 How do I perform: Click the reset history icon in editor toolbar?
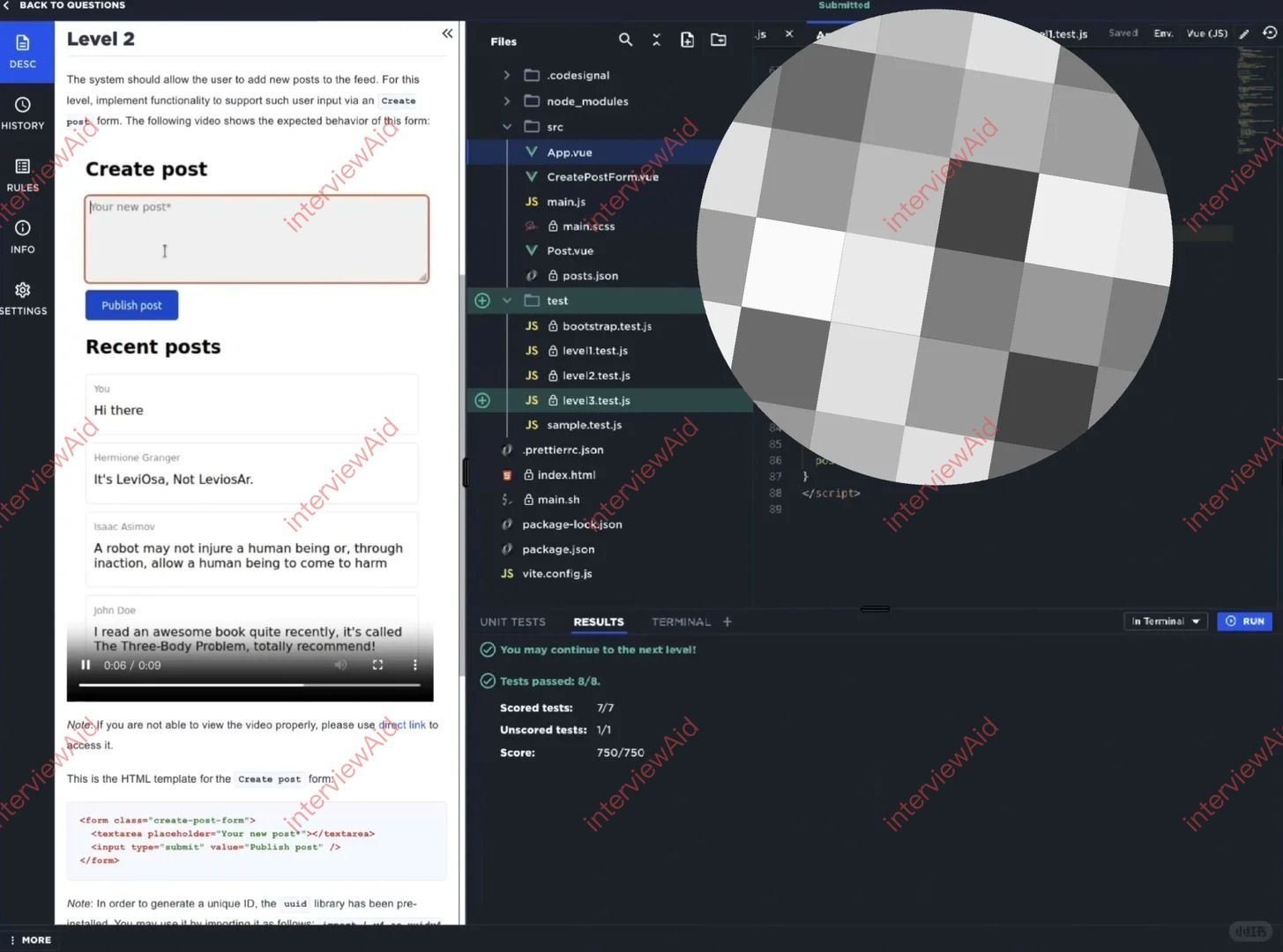click(x=1270, y=33)
